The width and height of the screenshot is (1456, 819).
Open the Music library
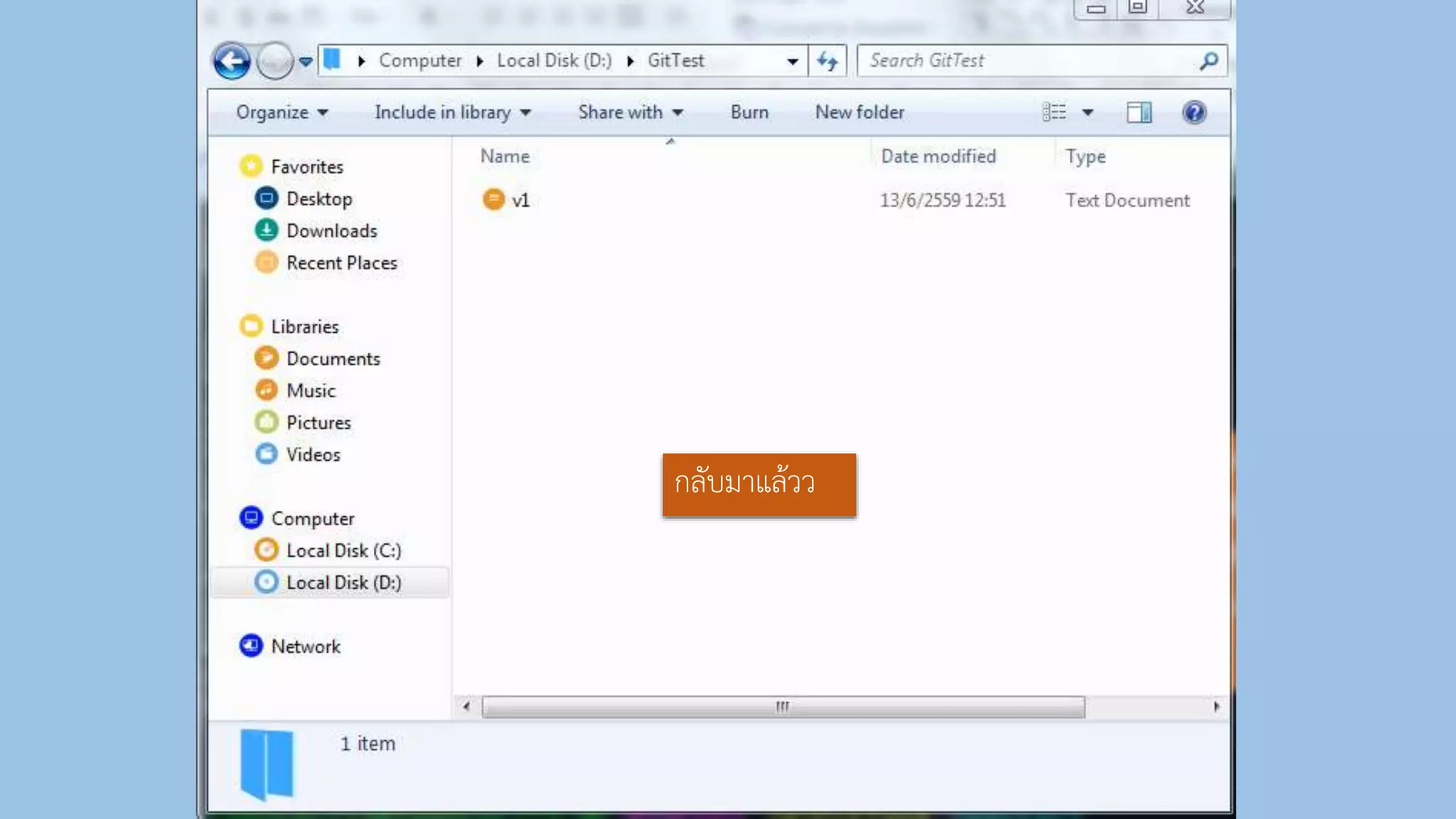311,390
